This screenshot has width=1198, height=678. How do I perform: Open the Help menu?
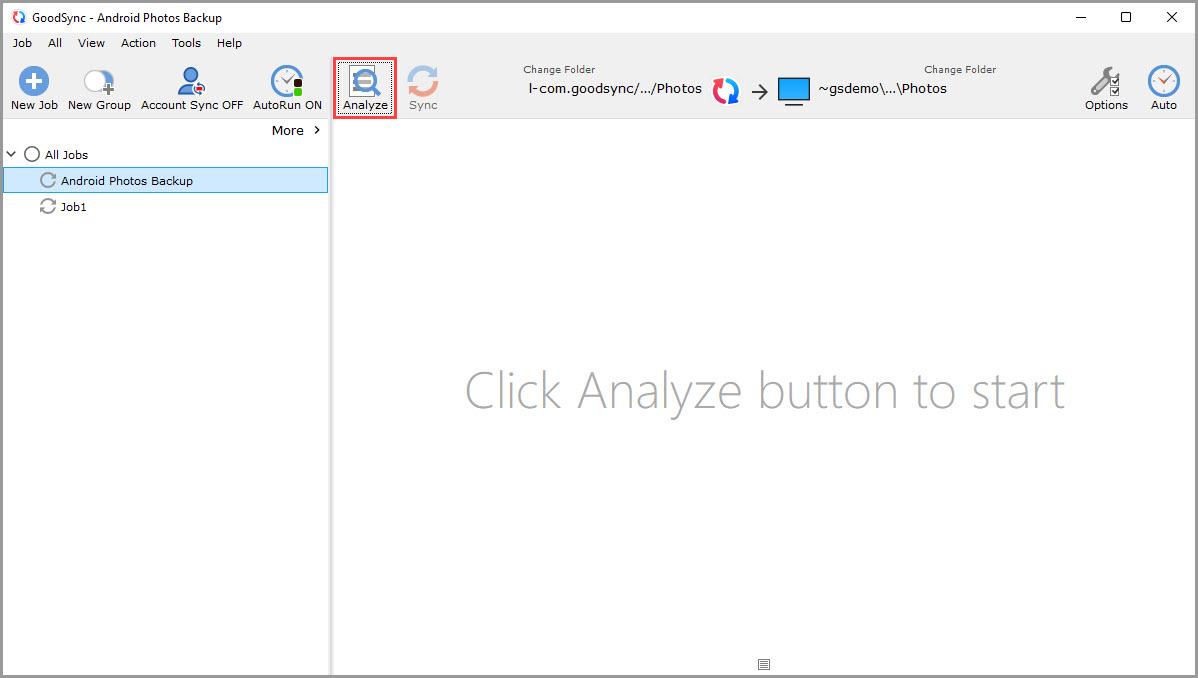point(229,43)
